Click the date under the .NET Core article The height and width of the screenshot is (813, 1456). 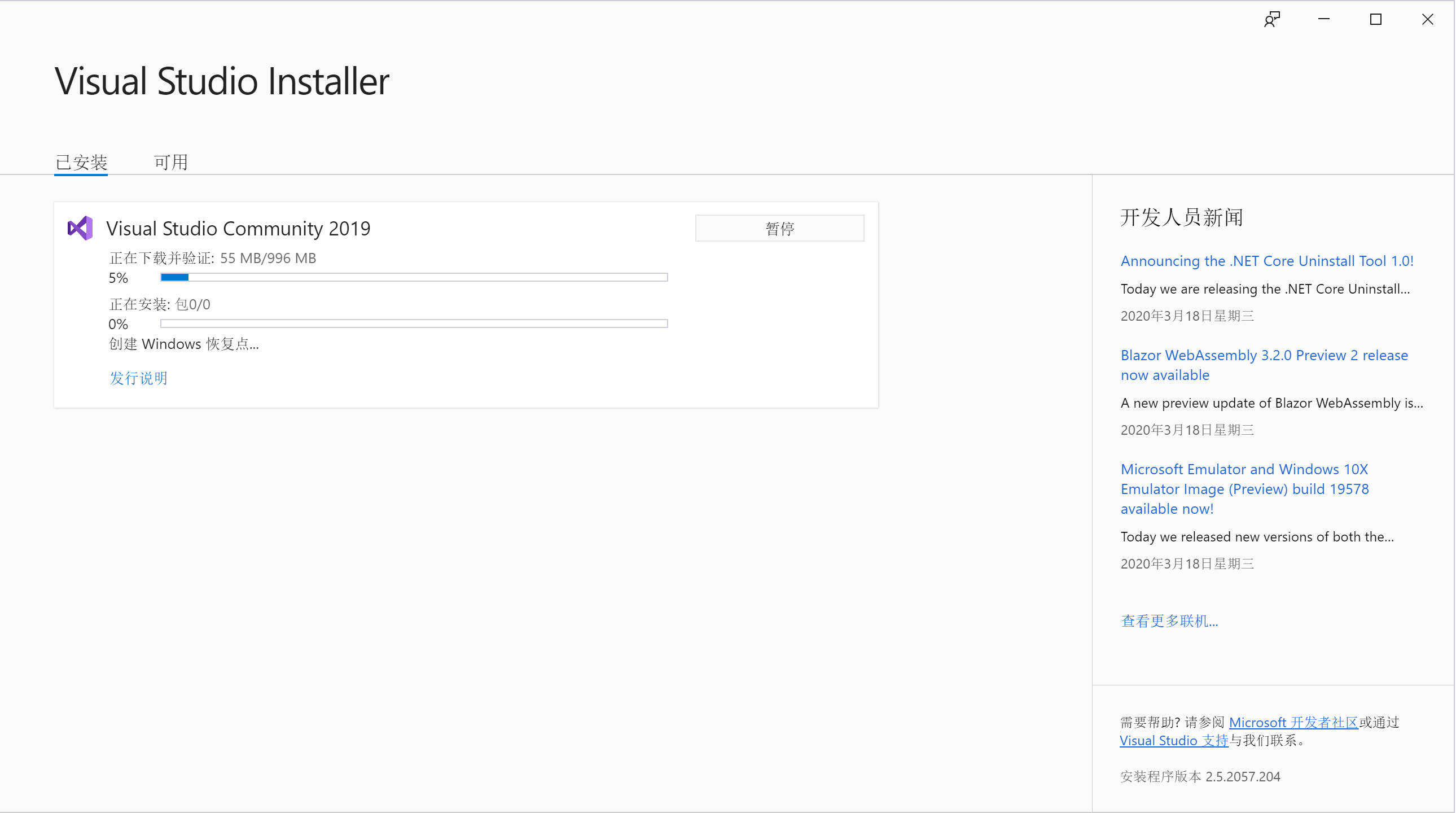[x=1187, y=316]
